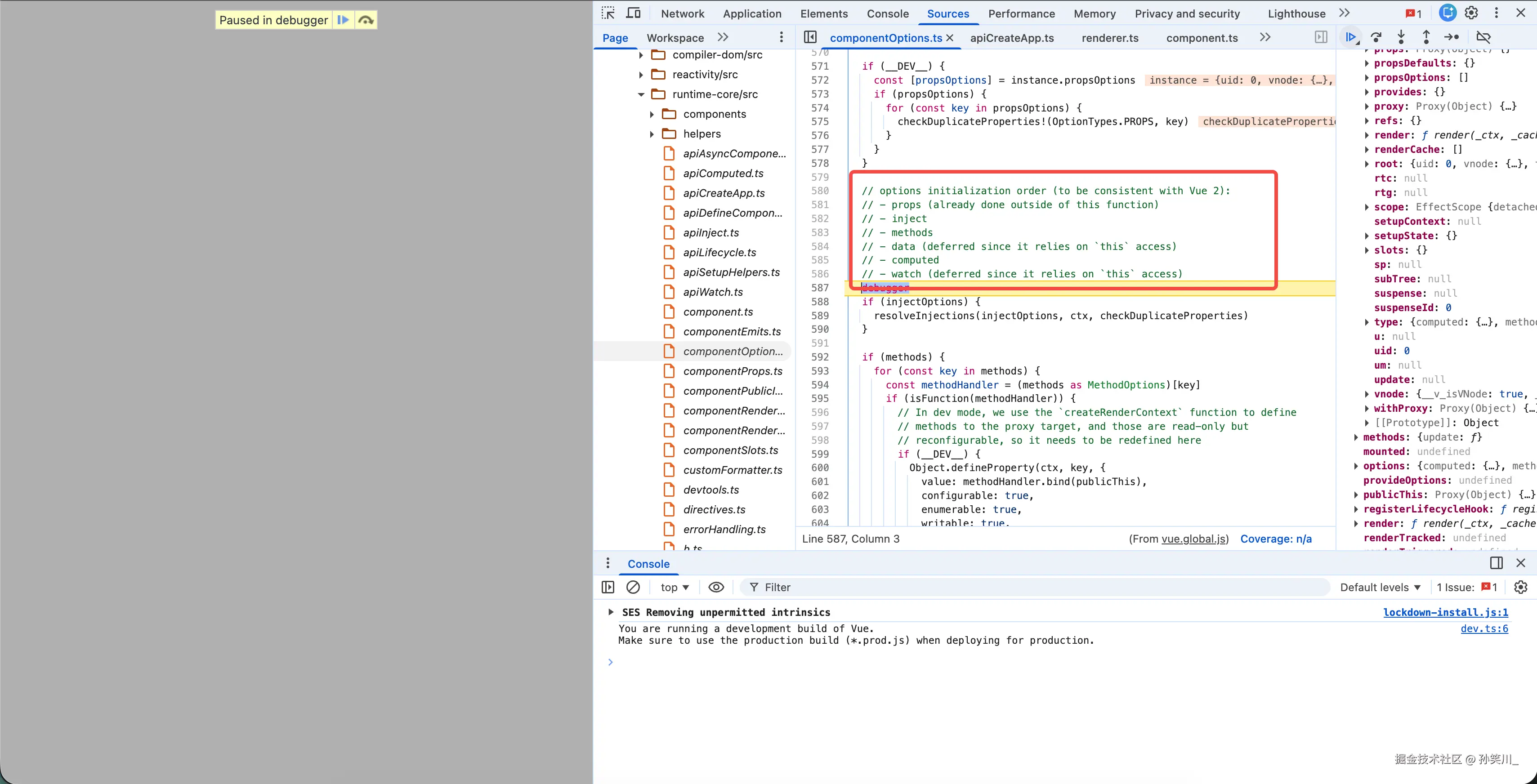Click the inspect element picker icon
This screenshot has width=1537, height=784.
tap(608, 13)
